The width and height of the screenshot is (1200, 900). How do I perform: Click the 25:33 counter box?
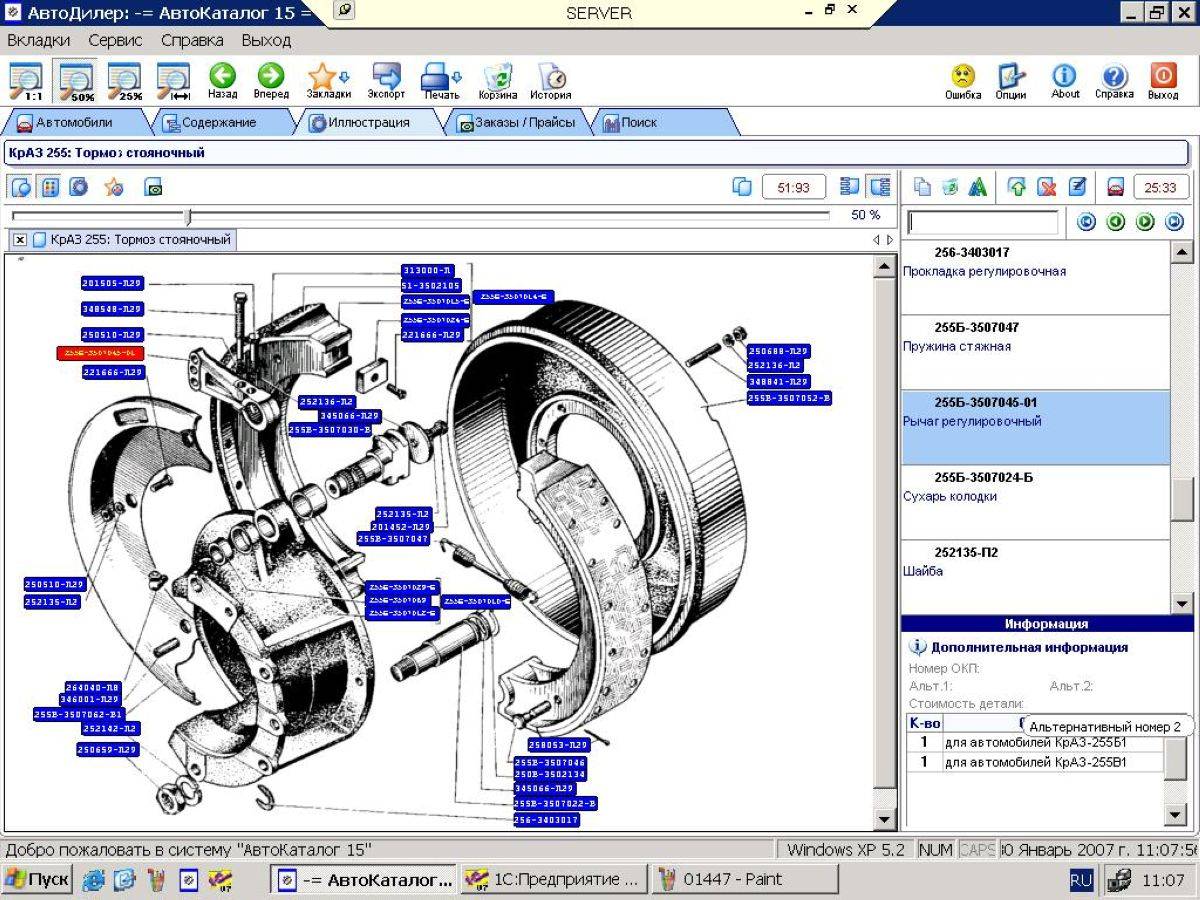point(1160,187)
